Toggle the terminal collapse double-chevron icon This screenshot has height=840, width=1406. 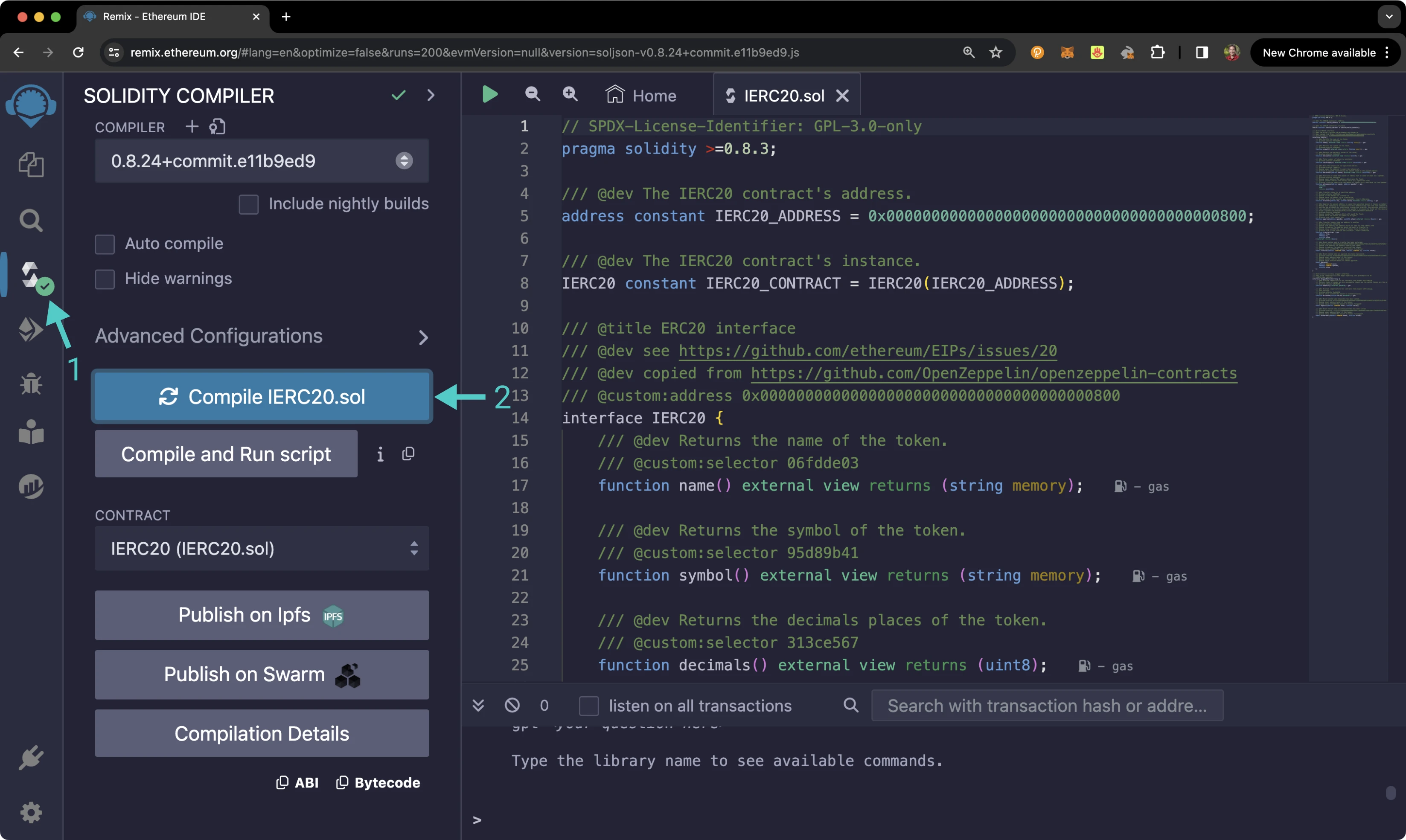[478, 705]
